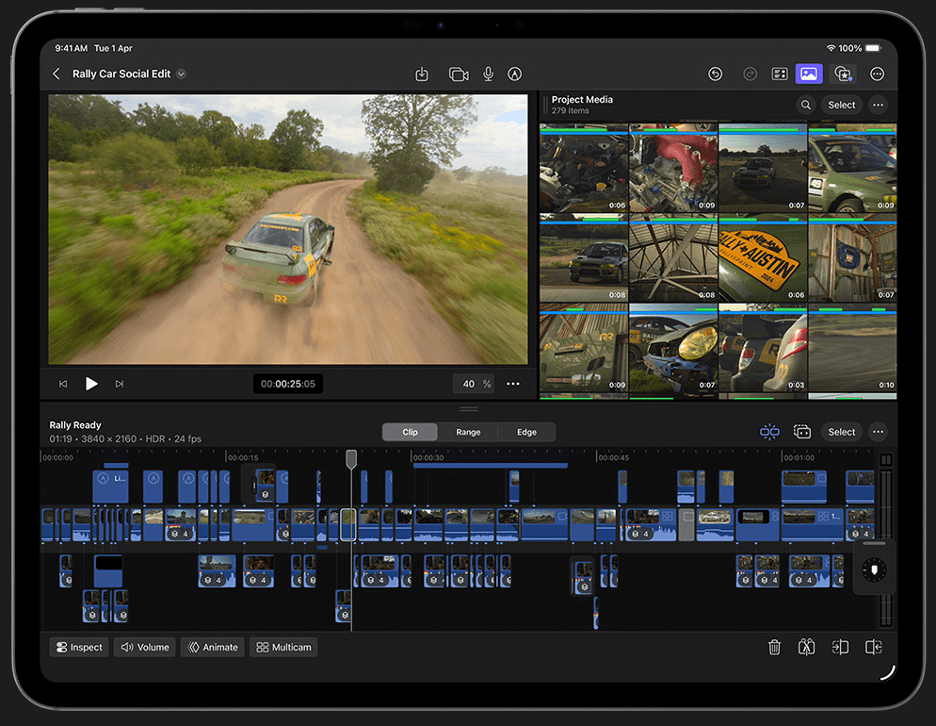
Task: Tap timeline ruler mark 00:00:45
Action: pos(614,458)
